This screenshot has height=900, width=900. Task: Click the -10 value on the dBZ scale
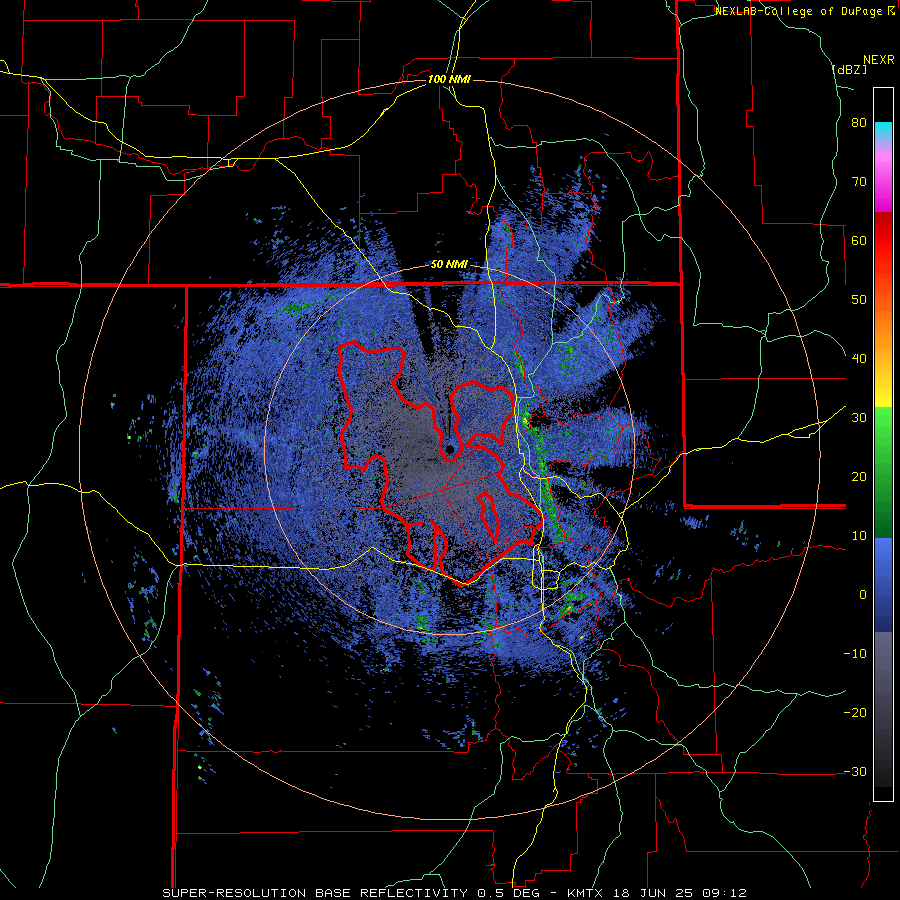click(855, 653)
